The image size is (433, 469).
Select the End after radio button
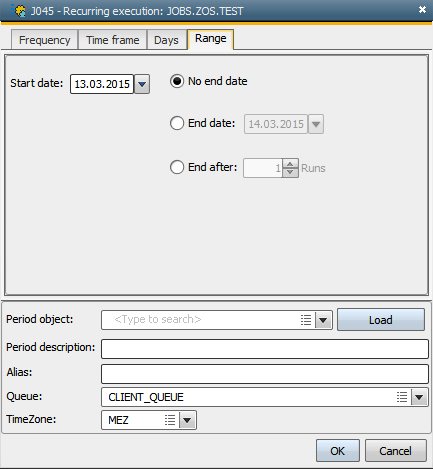177,167
